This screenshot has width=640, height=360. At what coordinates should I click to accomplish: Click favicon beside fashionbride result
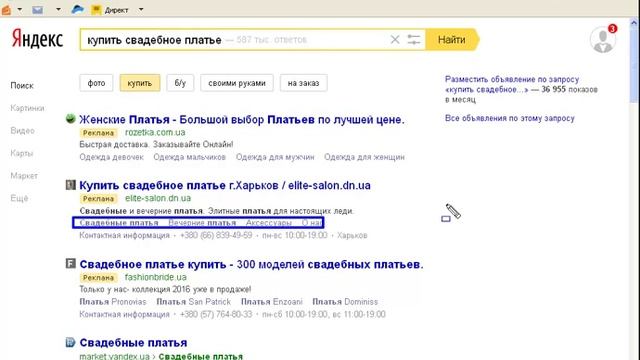pyautogui.click(x=71, y=264)
